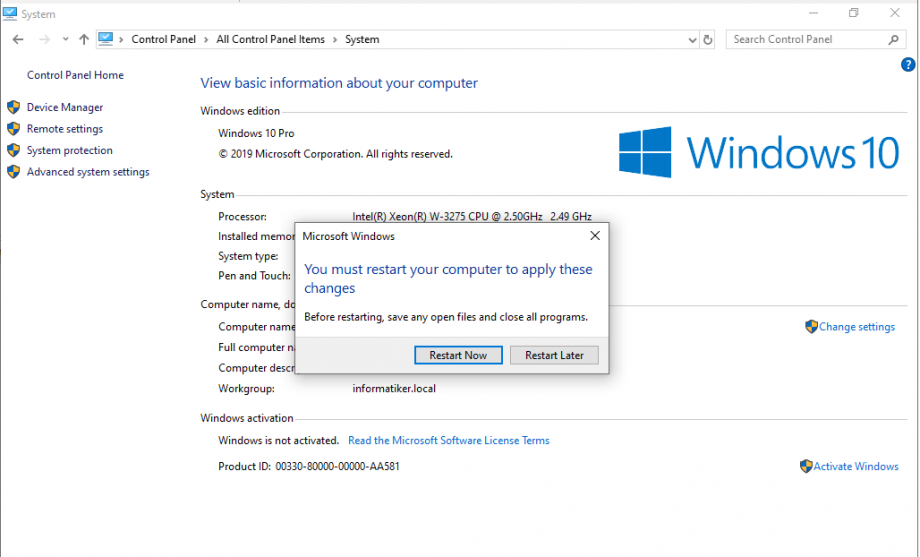This screenshot has width=920, height=557.
Task: Click the processor value Intel(R) Xeon(R) W-3275
Action: pyautogui.click(x=472, y=217)
